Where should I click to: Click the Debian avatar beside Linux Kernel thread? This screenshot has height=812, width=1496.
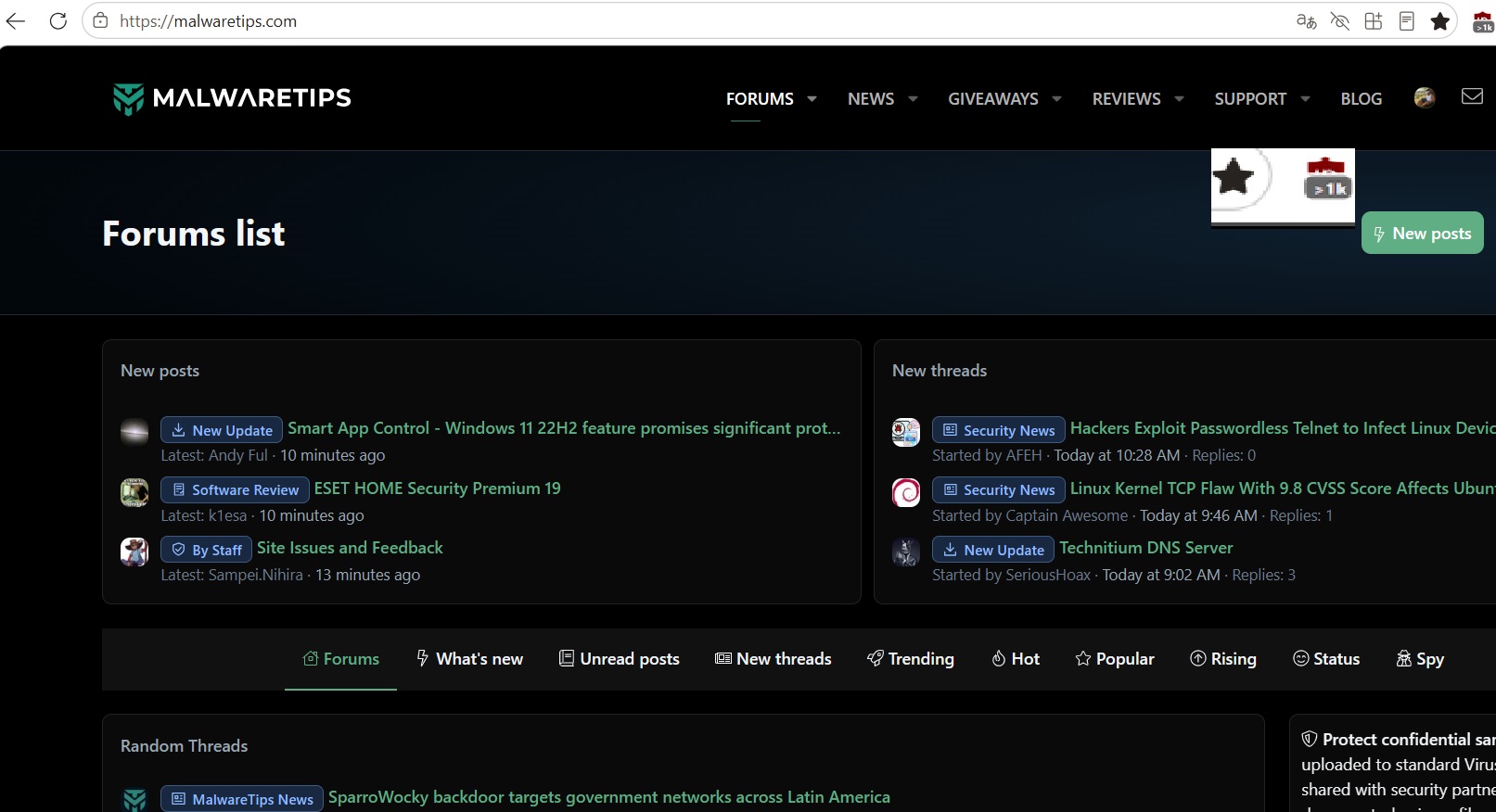tap(906, 492)
